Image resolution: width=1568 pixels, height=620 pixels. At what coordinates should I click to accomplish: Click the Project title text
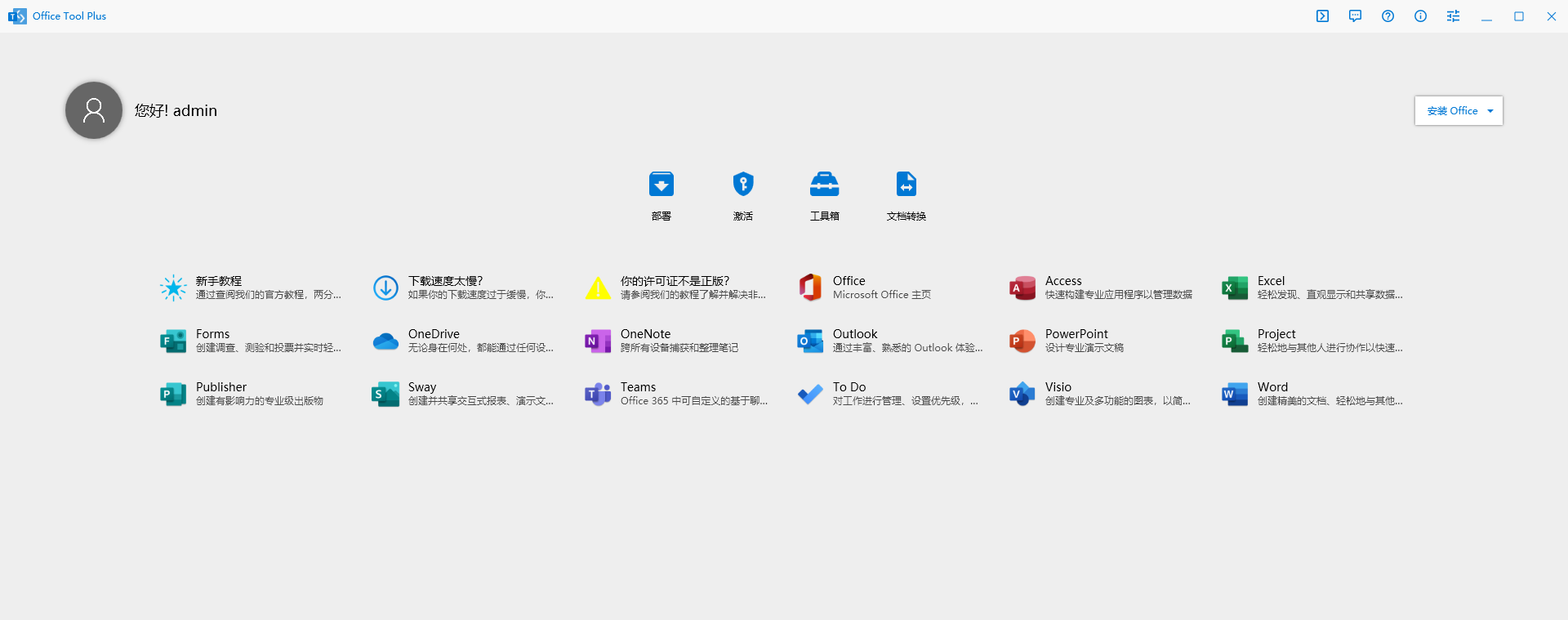pos(1276,334)
